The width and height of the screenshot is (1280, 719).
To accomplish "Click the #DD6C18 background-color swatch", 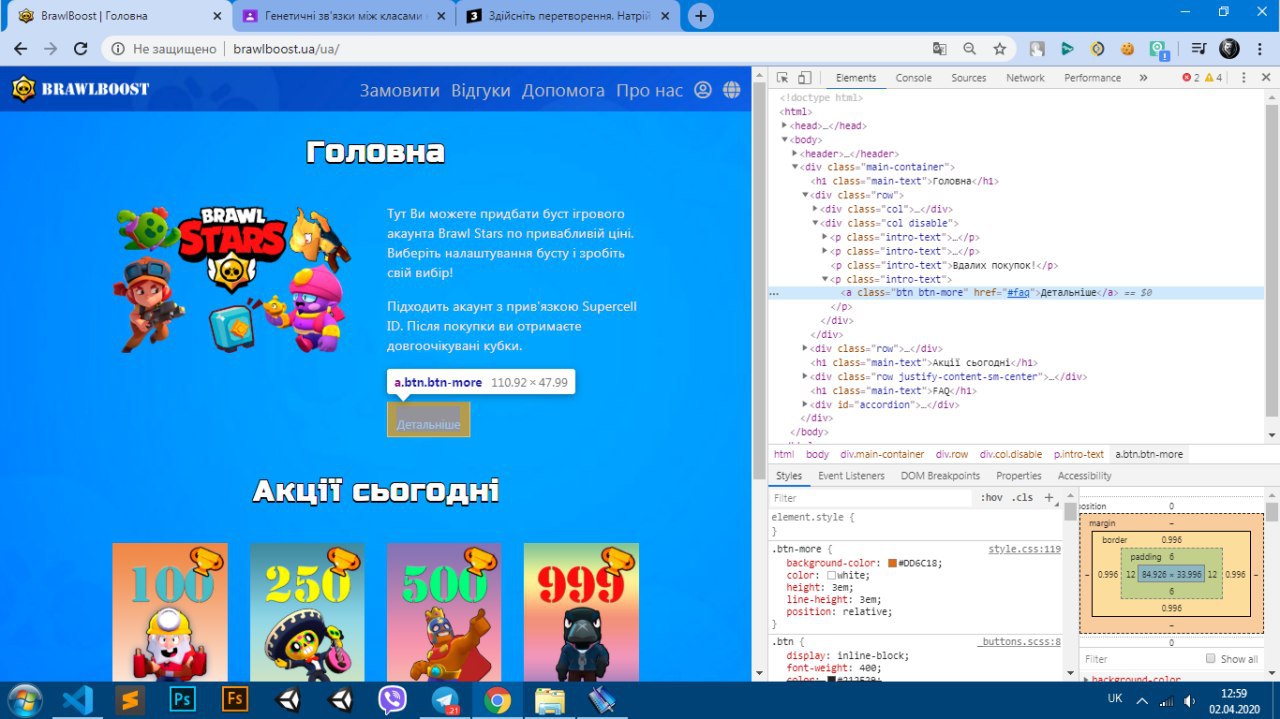I will 891,563.
